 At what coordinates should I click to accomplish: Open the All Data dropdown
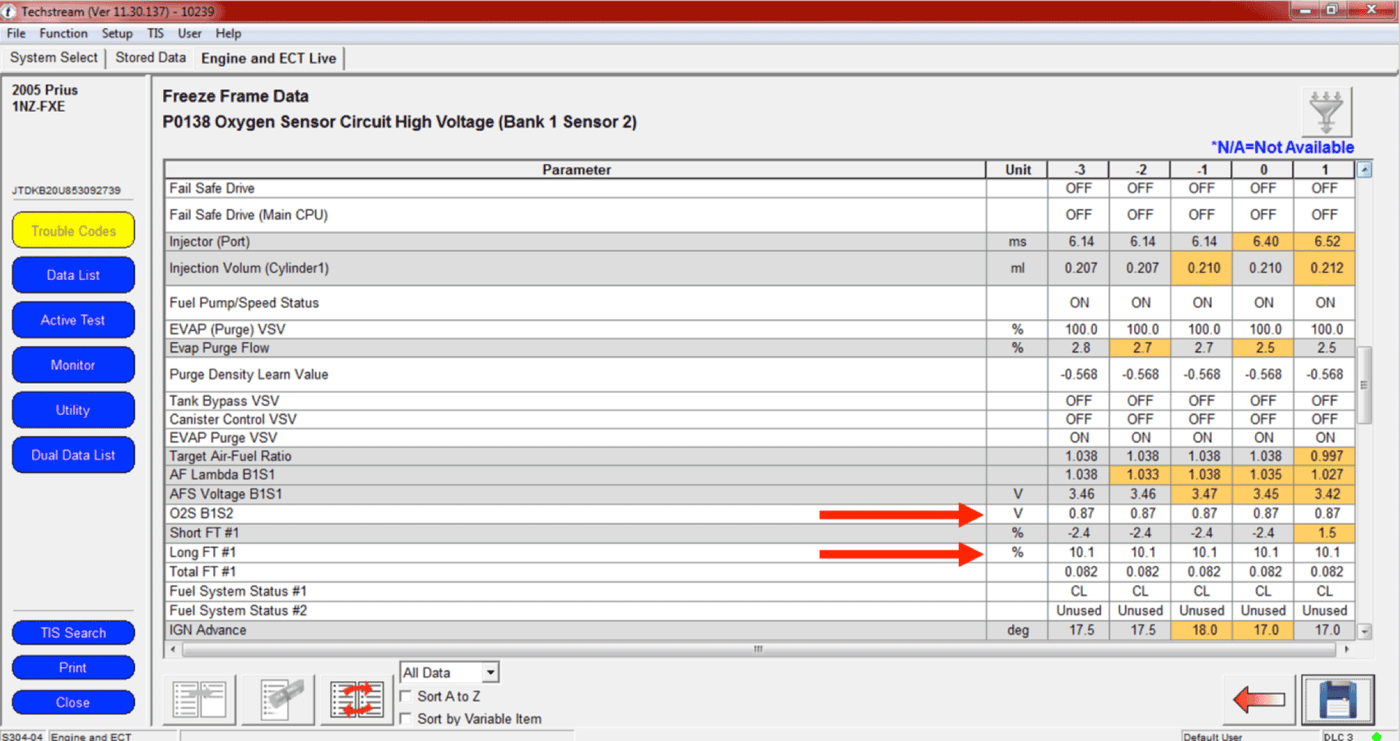449,673
